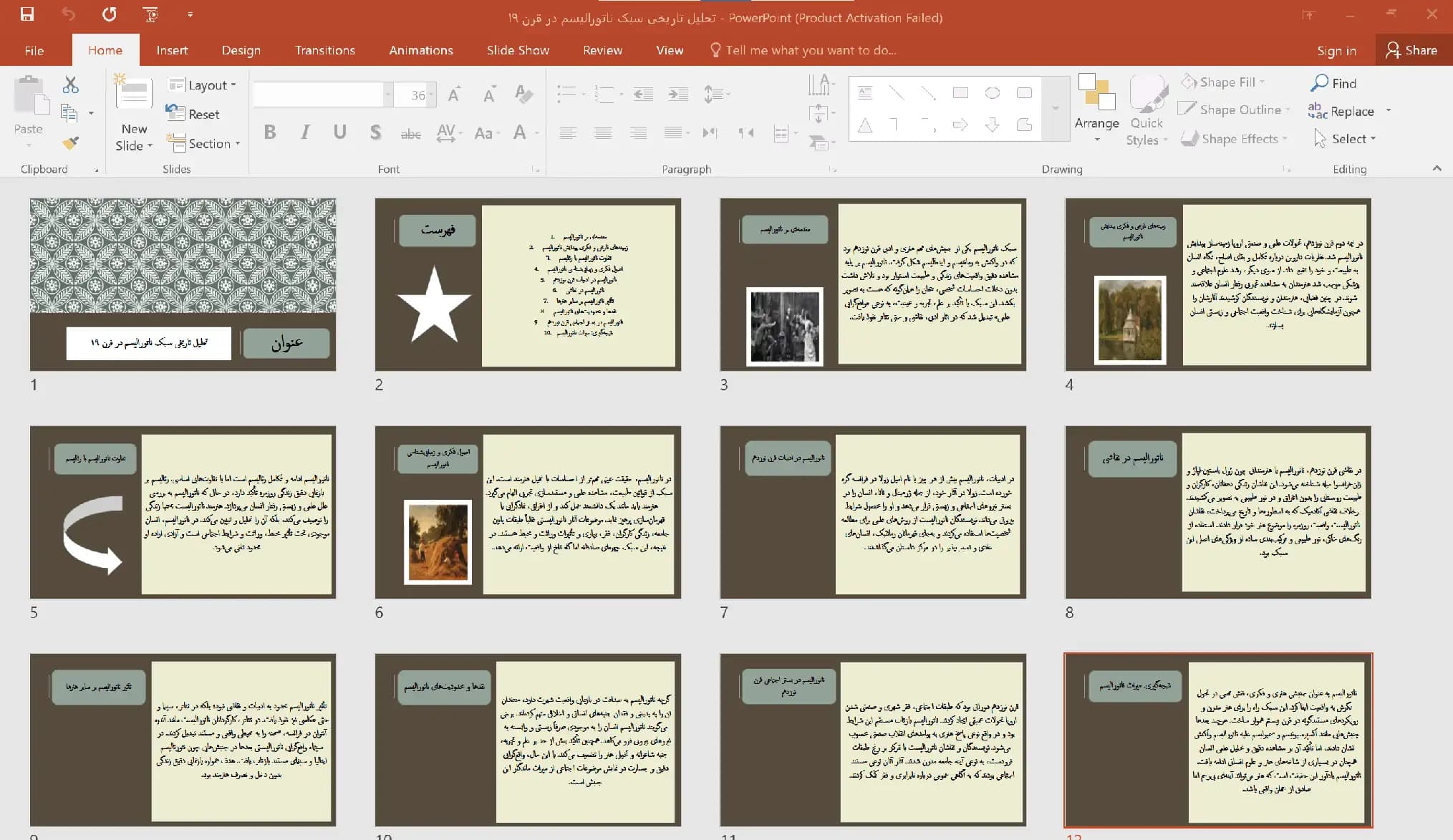The width and height of the screenshot is (1453, 840).
Task: Click the New Slide icon
Action: (x=134, y=93)
